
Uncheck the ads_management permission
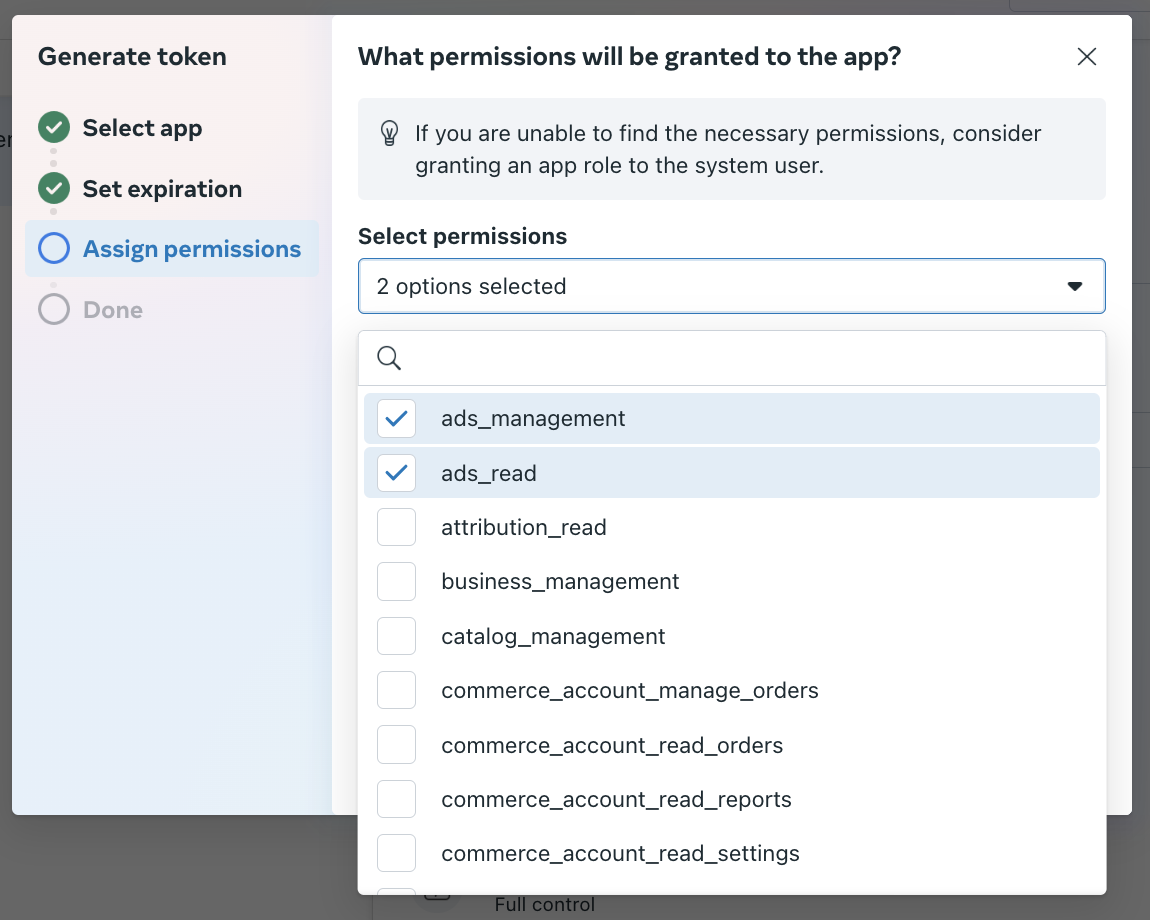click(396, 418)
